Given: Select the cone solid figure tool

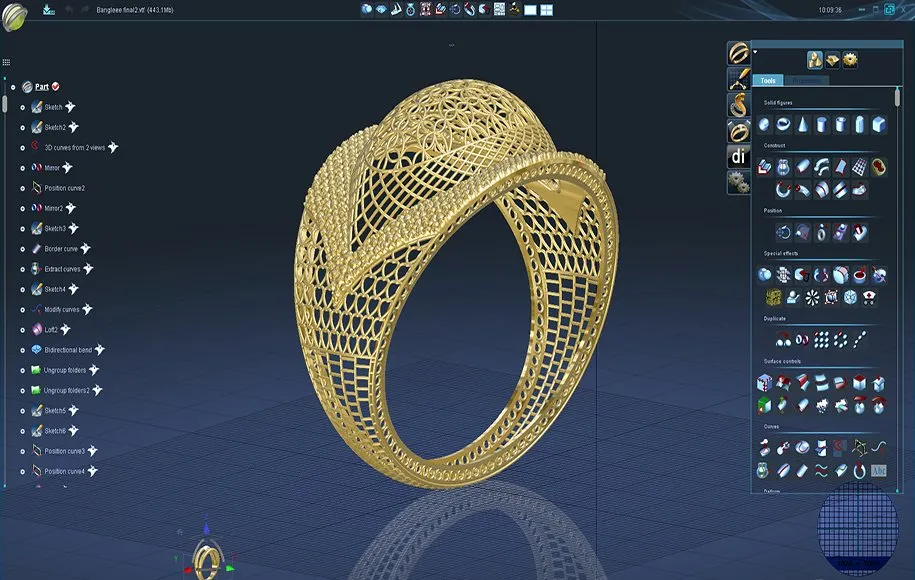Looking at the screenshot, I should pos(803,125).
